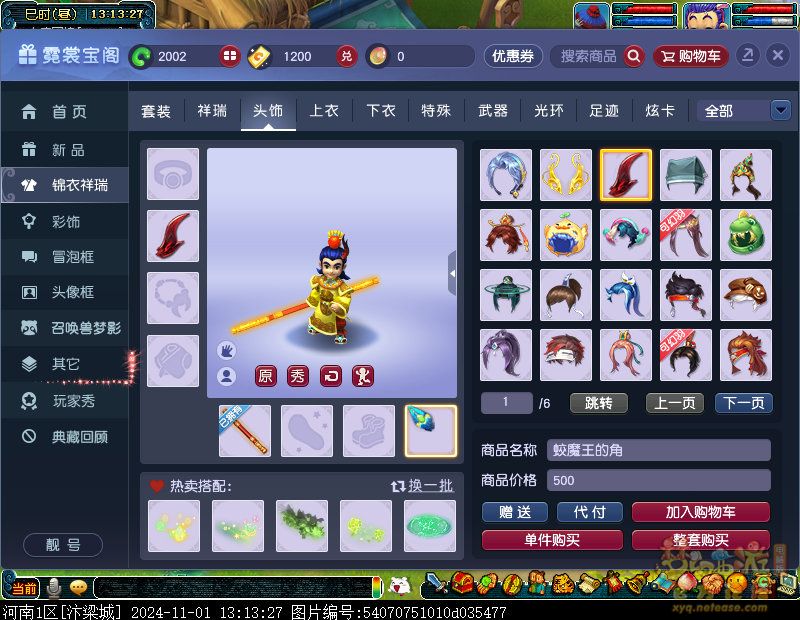Click 加入购物车 add to cart
Screen dimensions: 800x620
coord(701,512)
